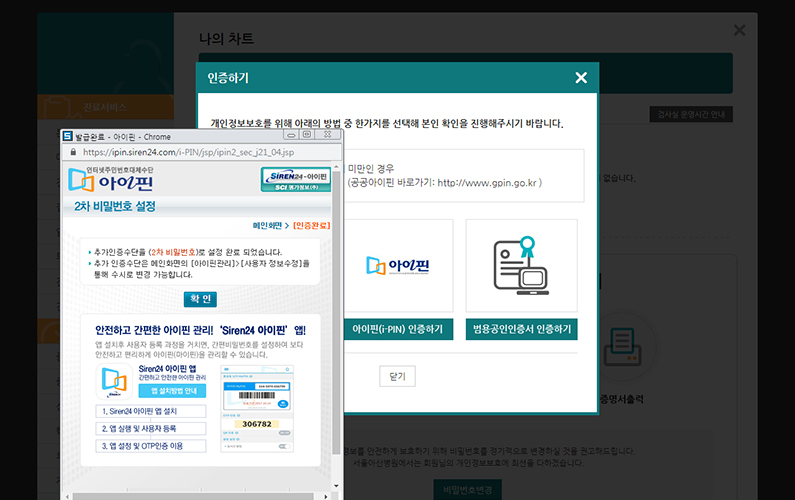Screen dimensions: 795x500
Task: Close the Chrome popup window
Action: pos(328,135)
